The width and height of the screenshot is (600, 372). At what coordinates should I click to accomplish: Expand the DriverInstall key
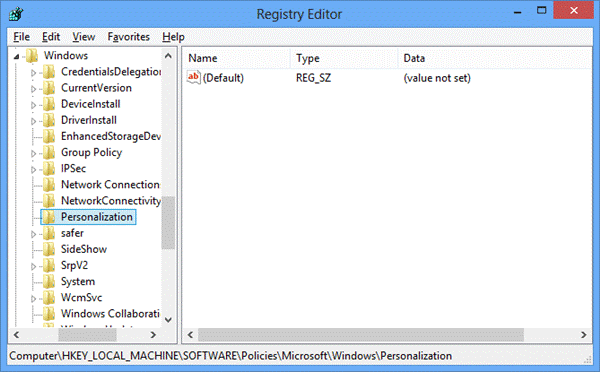click(x=33, y=121)
